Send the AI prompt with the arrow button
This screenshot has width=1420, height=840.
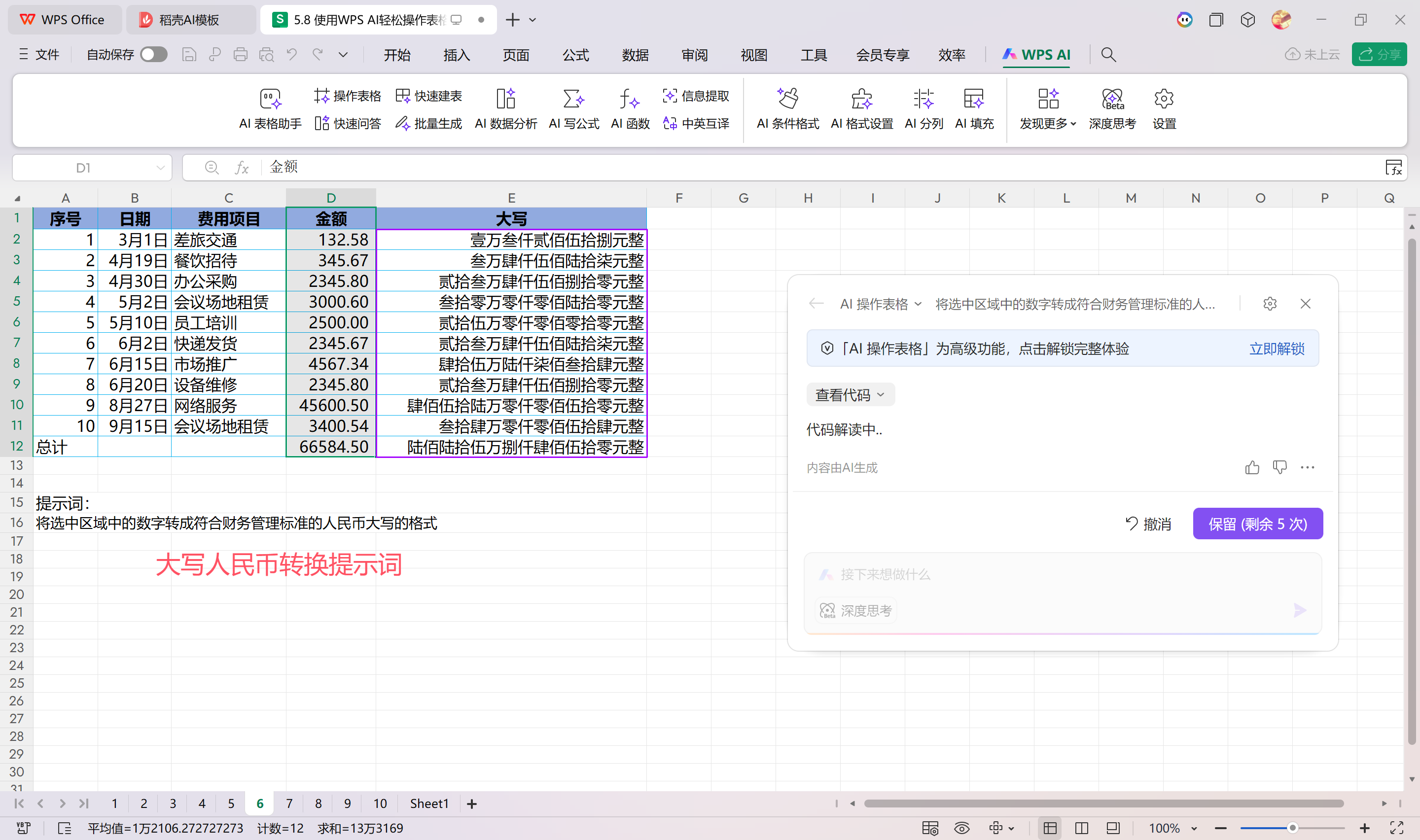[x=1300, y=610]
